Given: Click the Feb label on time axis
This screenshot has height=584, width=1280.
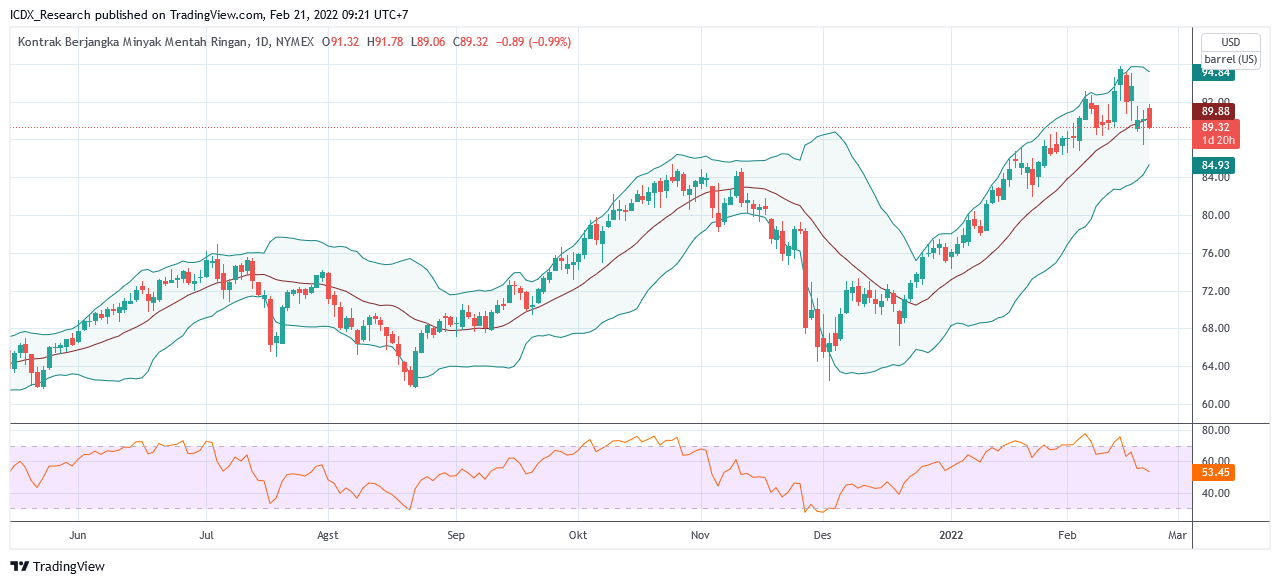Looking at the screenshot, I should 1068,535.
